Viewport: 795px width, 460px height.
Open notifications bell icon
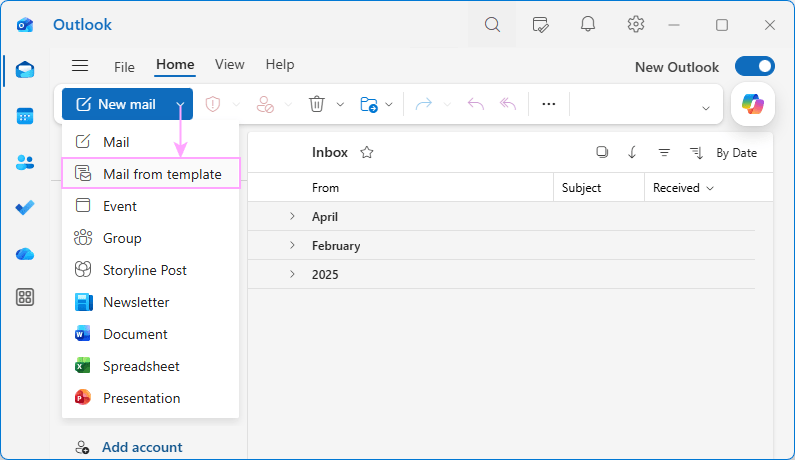[588, 24]
